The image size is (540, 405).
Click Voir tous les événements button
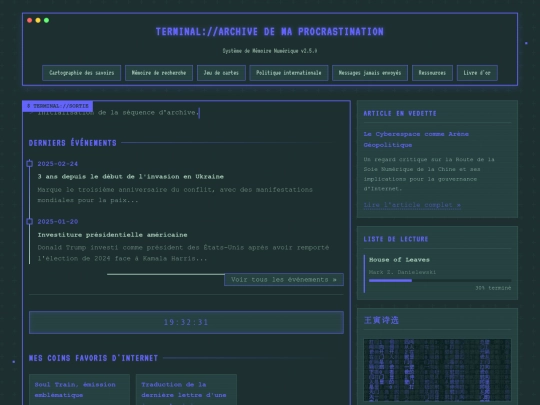click(x=284, y=280)
